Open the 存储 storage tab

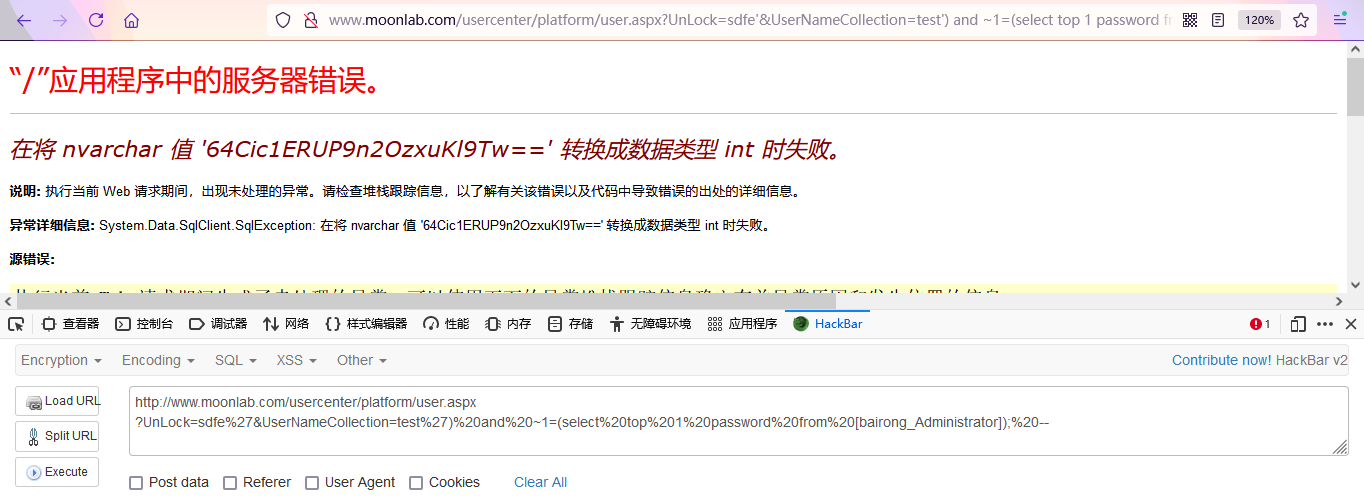[570, 324]
